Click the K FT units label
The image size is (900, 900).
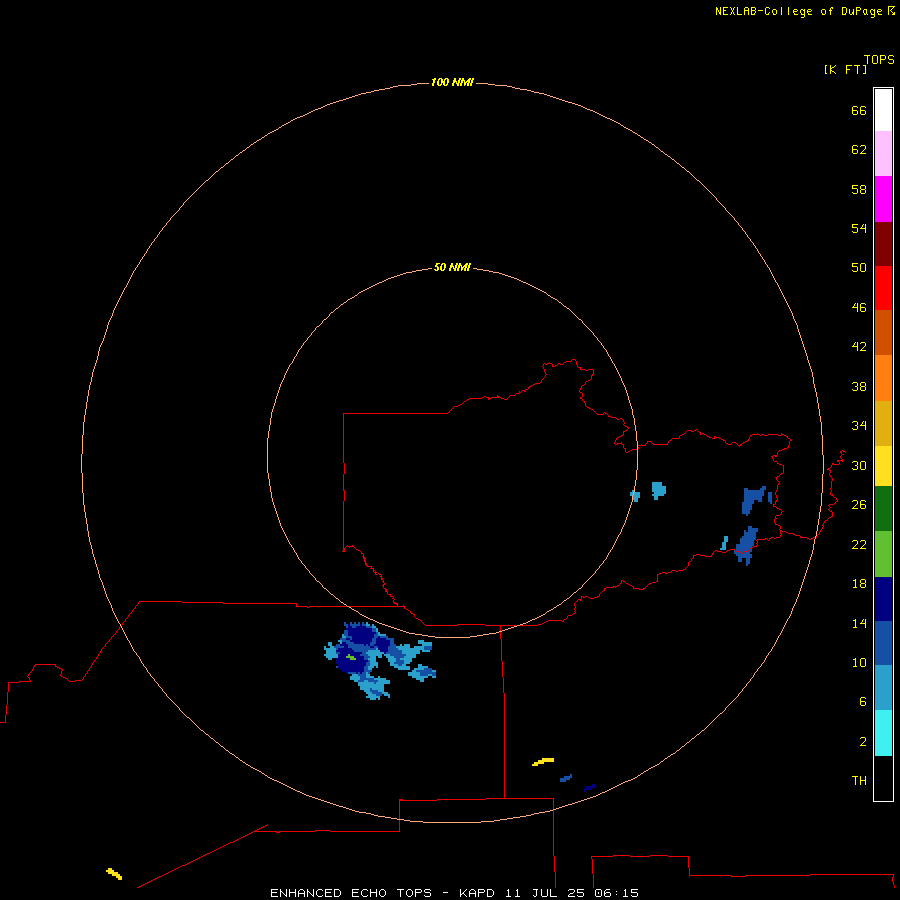click(x=845, y=69)
